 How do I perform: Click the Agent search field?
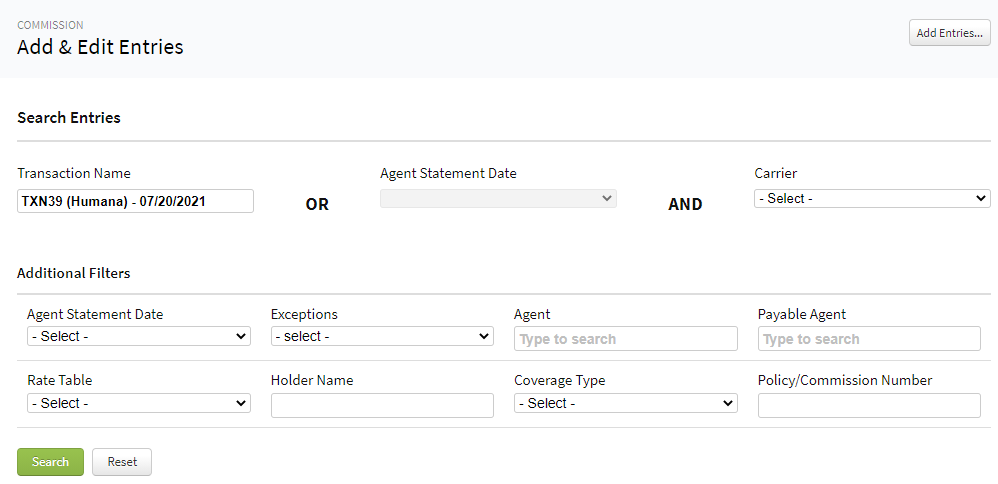625,339
